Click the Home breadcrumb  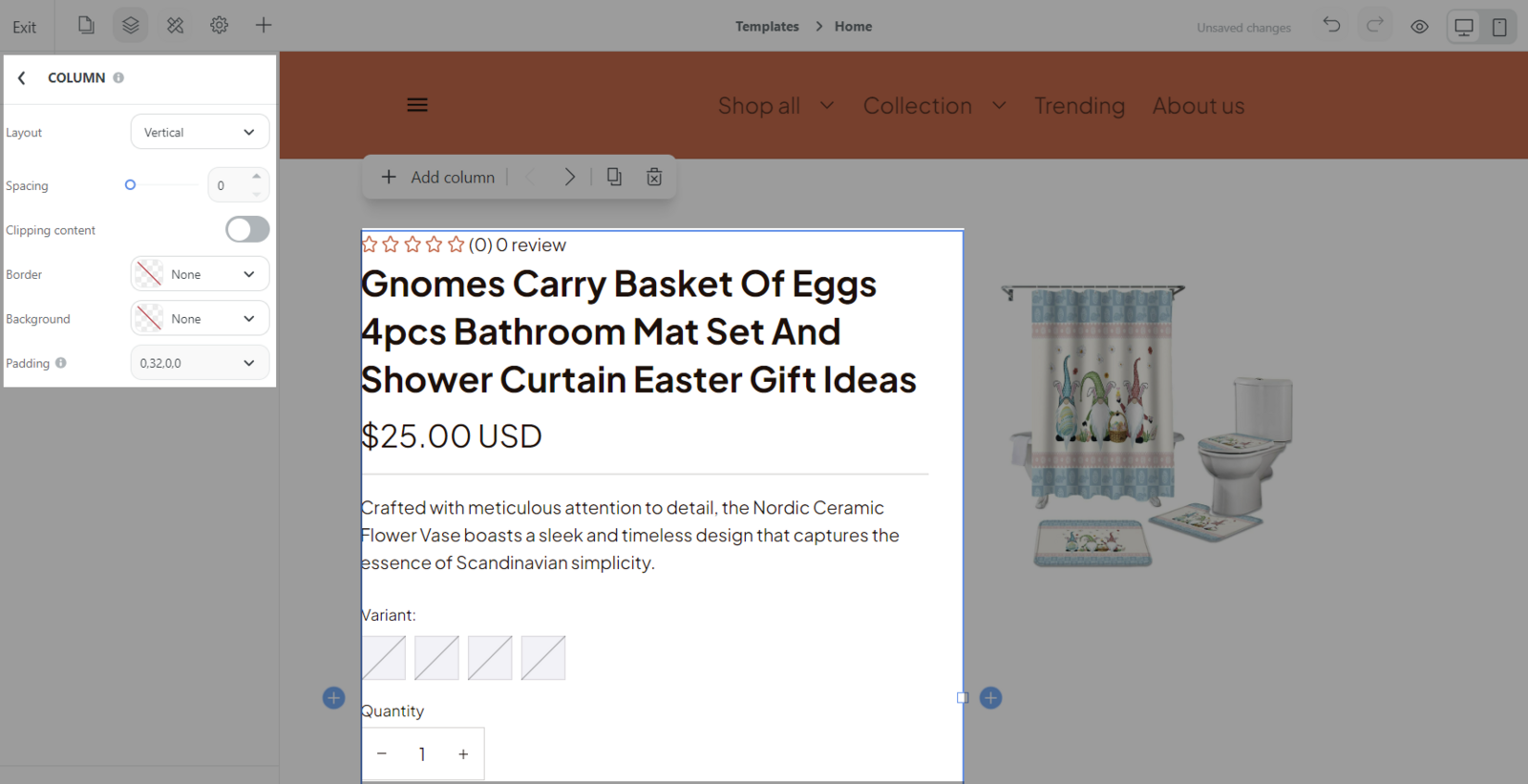pos(853,27)
